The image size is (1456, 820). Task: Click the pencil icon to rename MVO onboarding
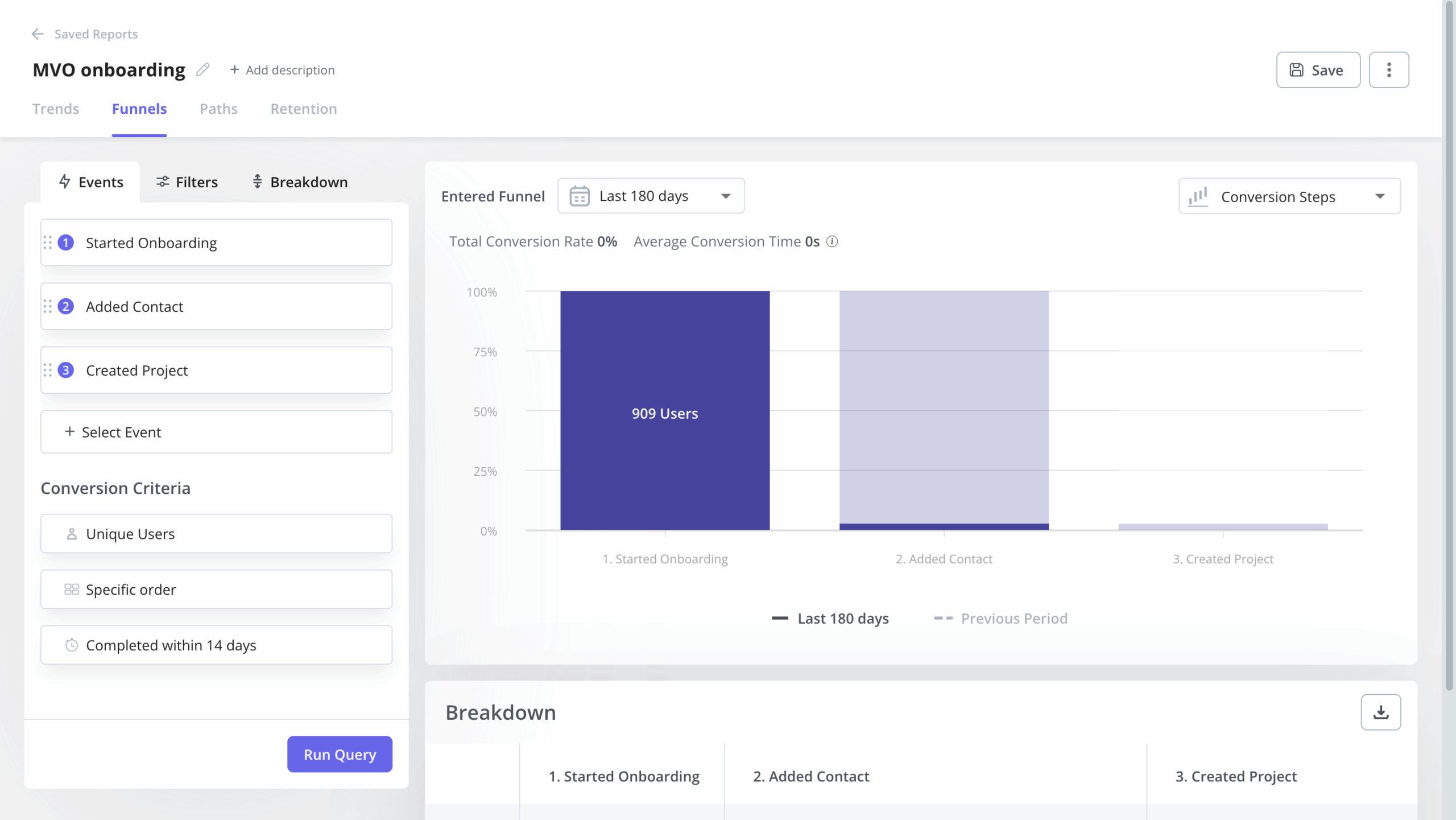point(202,69)
